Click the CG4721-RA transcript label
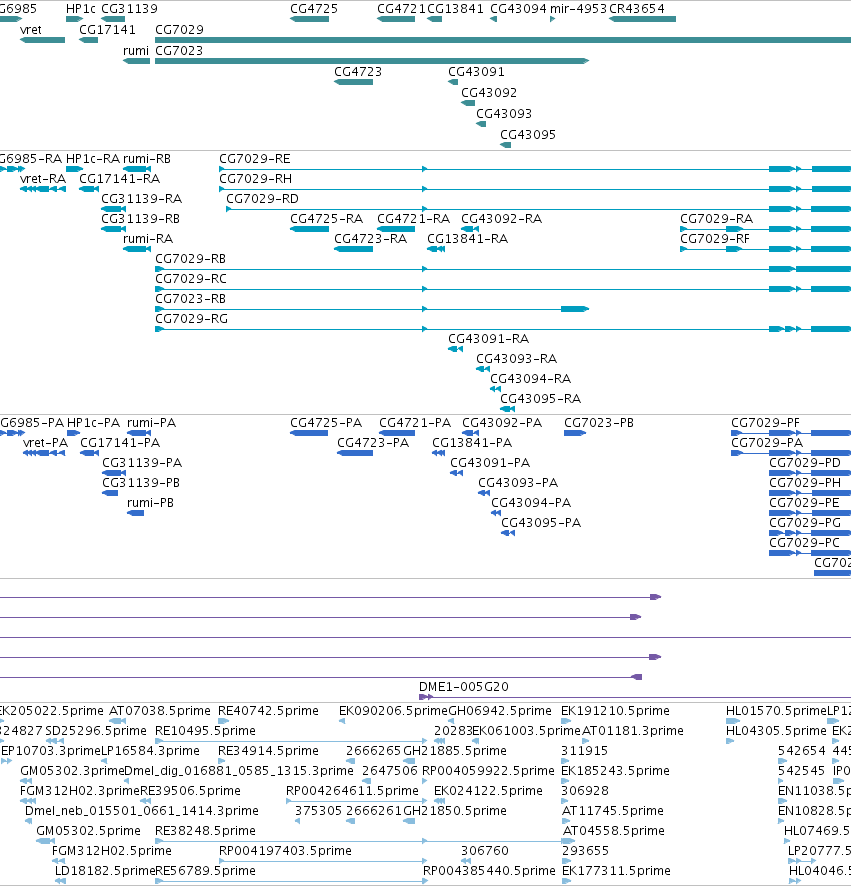Image resolution: width=851 pixels, height=886 pixels. click(x=414, y=219)
